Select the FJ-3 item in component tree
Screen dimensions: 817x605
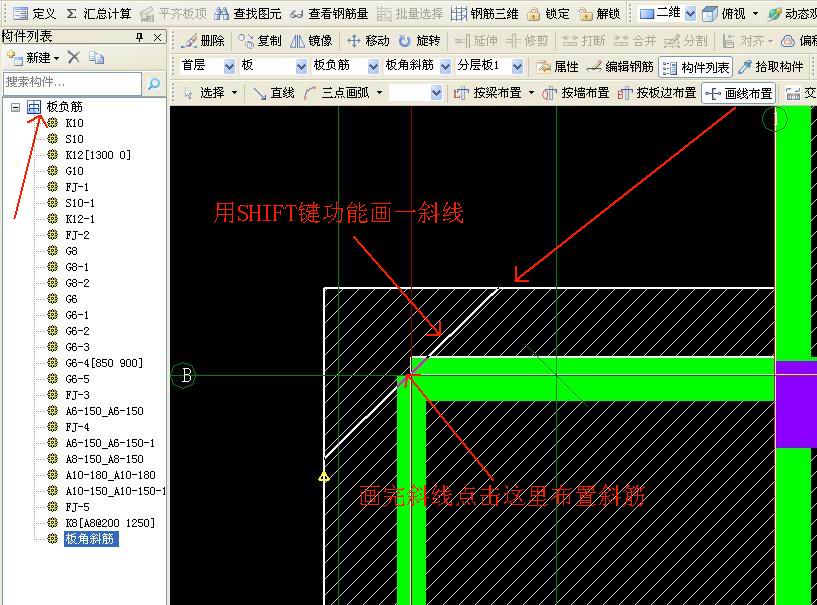click(x=77, y=395)
